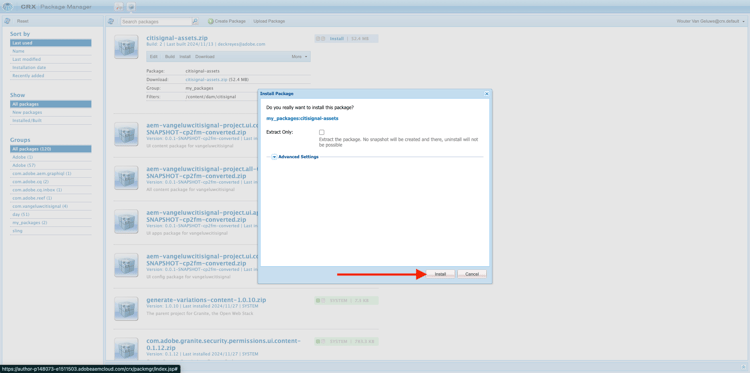Click the SYSTEM 7.3 KB status badge

(x=346, y=300)
